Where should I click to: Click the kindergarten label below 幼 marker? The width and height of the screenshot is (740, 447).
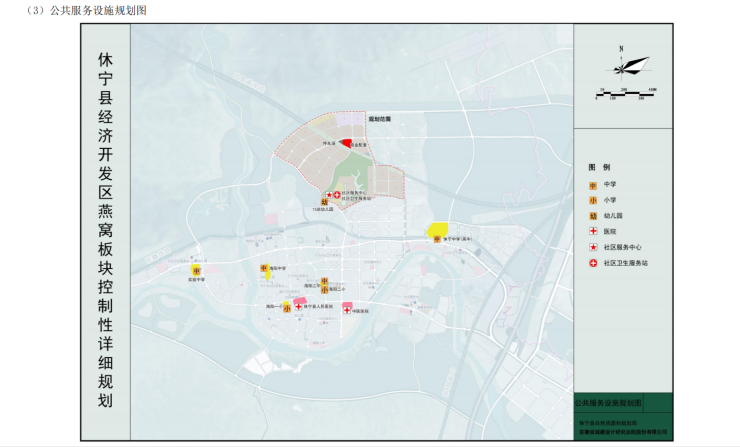tap(323, 209)
